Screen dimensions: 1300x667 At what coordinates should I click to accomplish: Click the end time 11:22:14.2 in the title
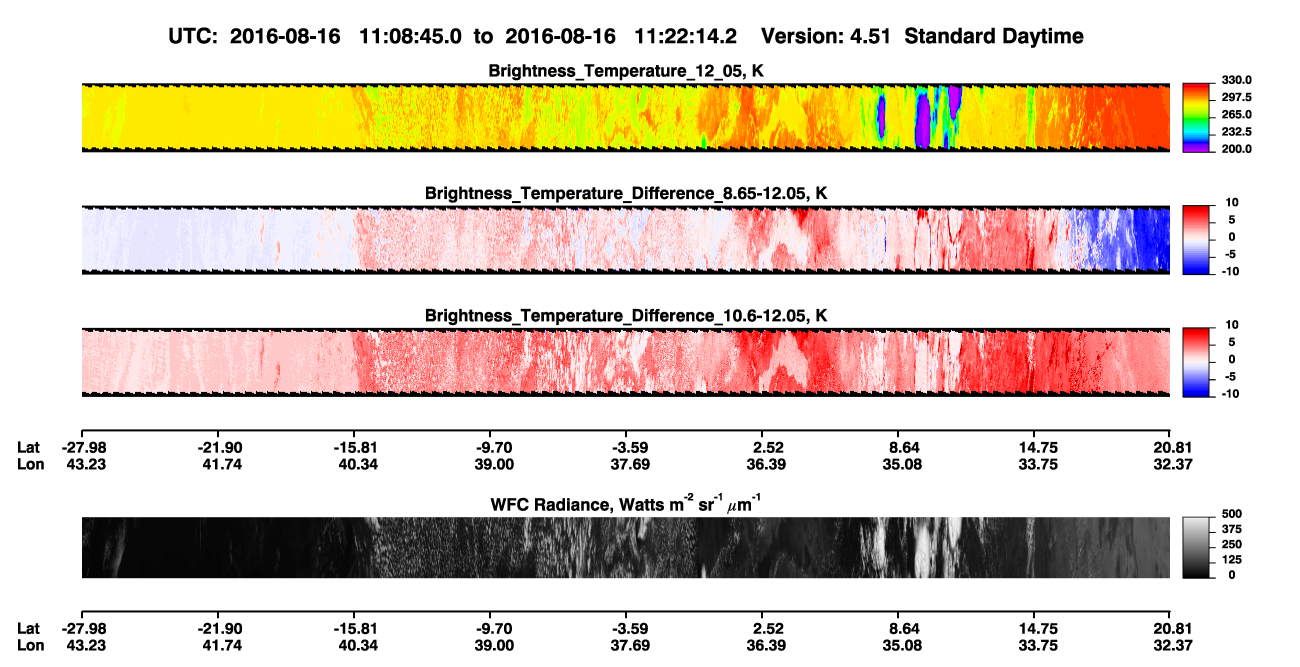pos(686,37)
